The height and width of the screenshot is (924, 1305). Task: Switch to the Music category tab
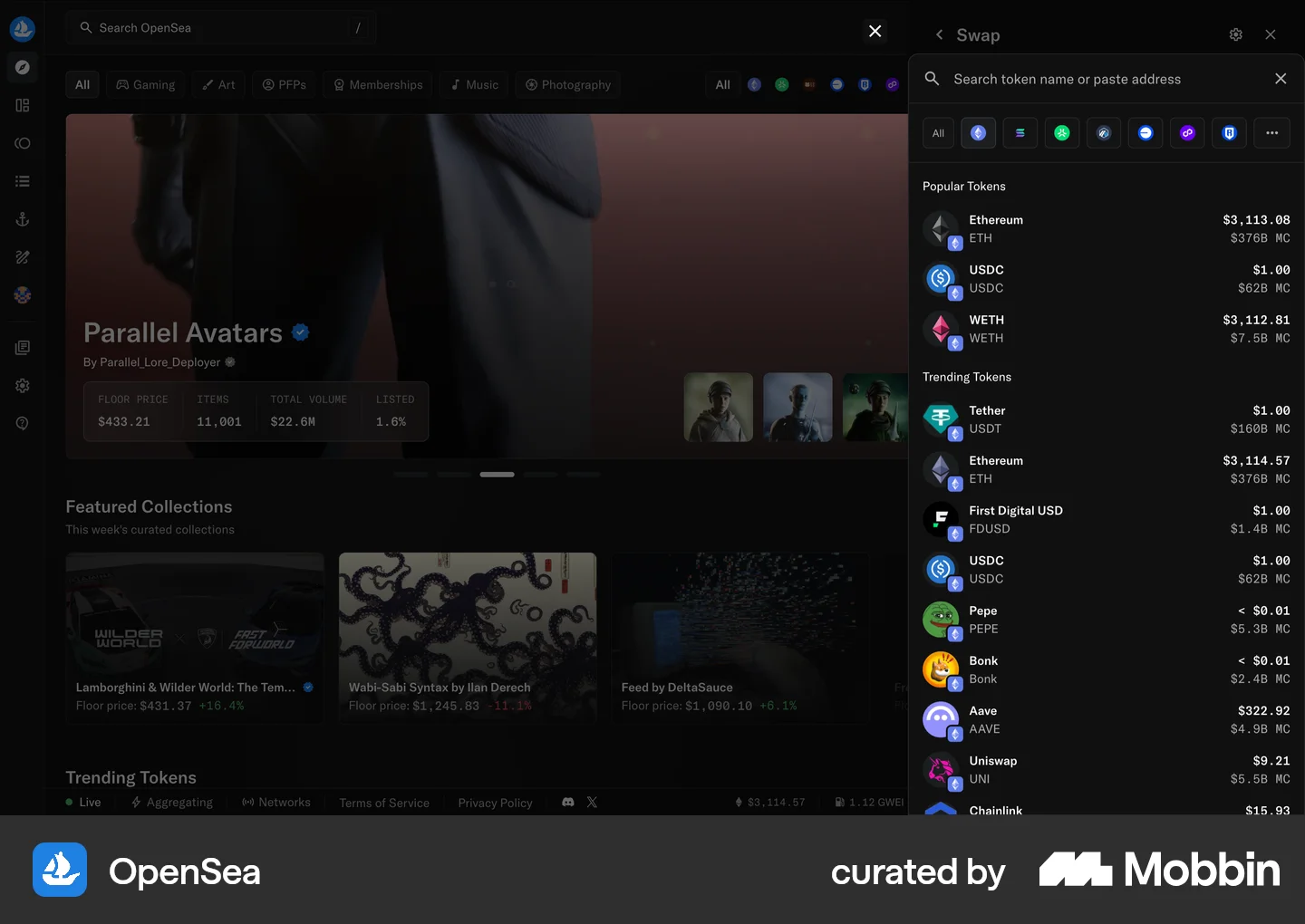coord(475,84)
